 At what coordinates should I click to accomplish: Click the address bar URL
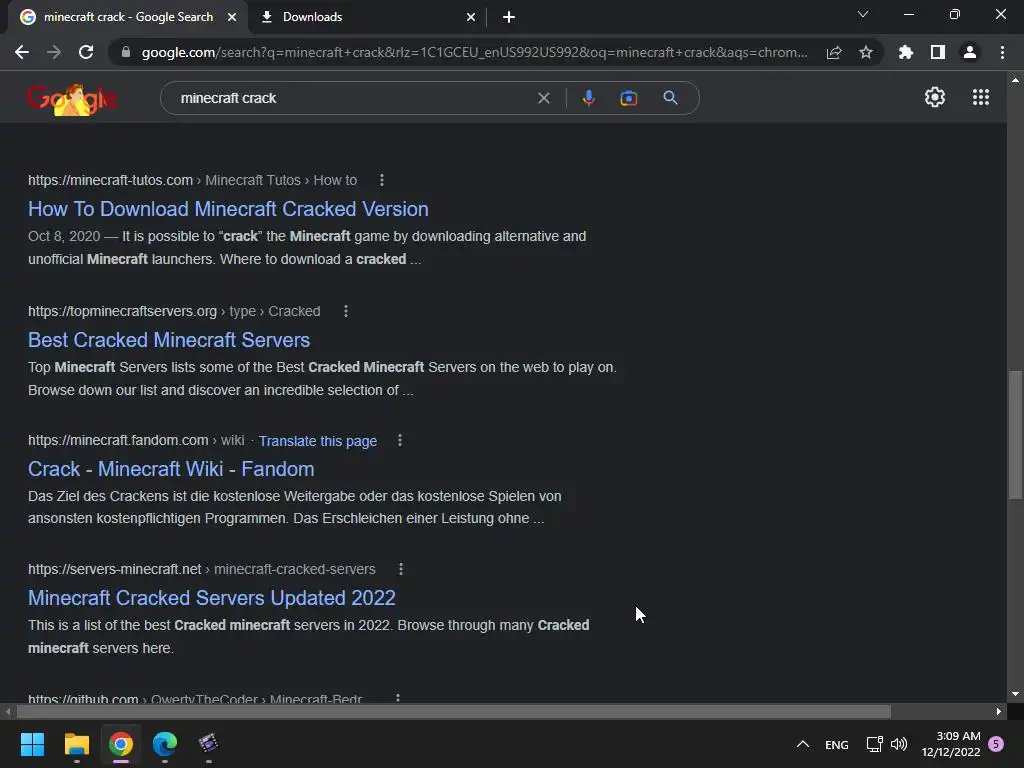tap(474, 52)
